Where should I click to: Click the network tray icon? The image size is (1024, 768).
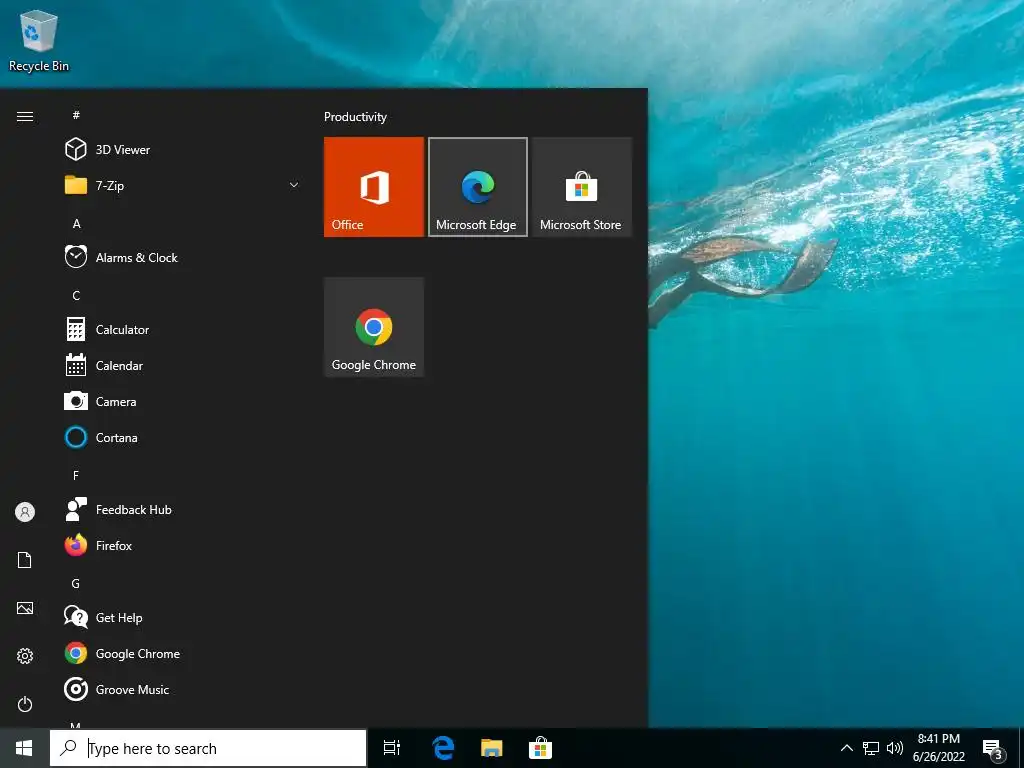point(871,748)
